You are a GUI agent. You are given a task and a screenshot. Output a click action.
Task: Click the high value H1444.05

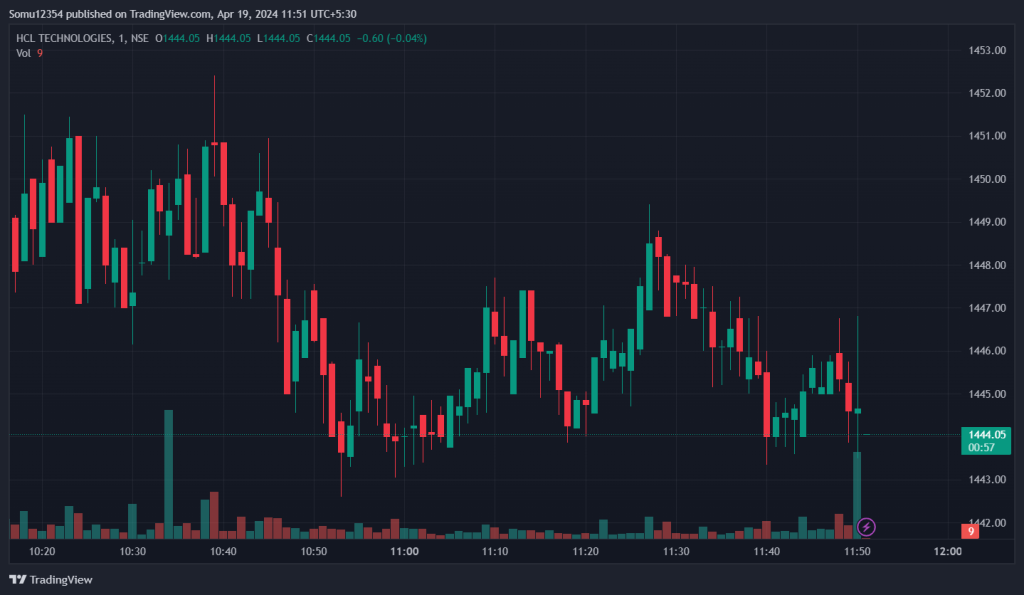coord(229,39)
